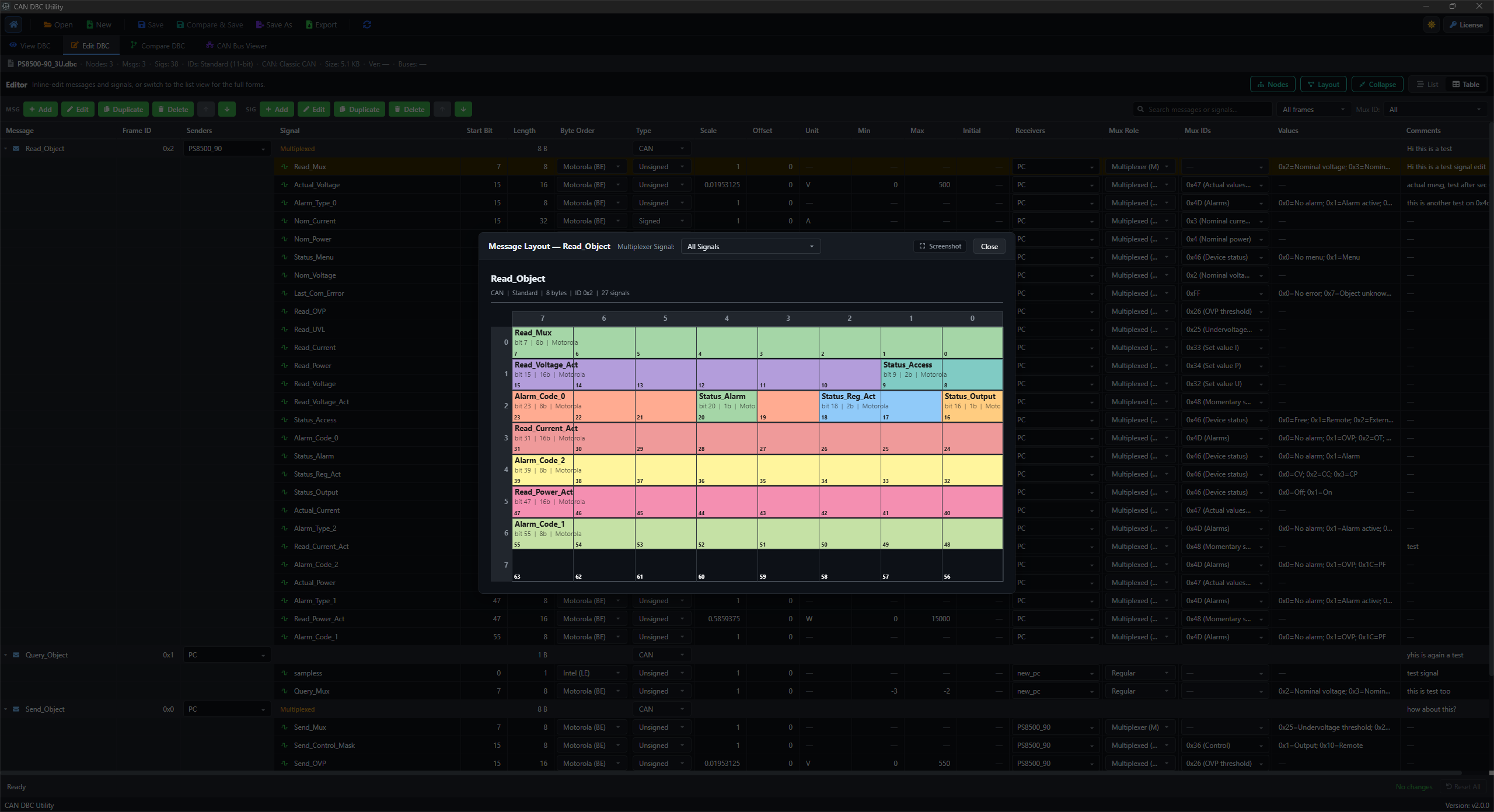Collapse the Read_Object message tree row
1494x812 pixels.
[x=6, y=149]
